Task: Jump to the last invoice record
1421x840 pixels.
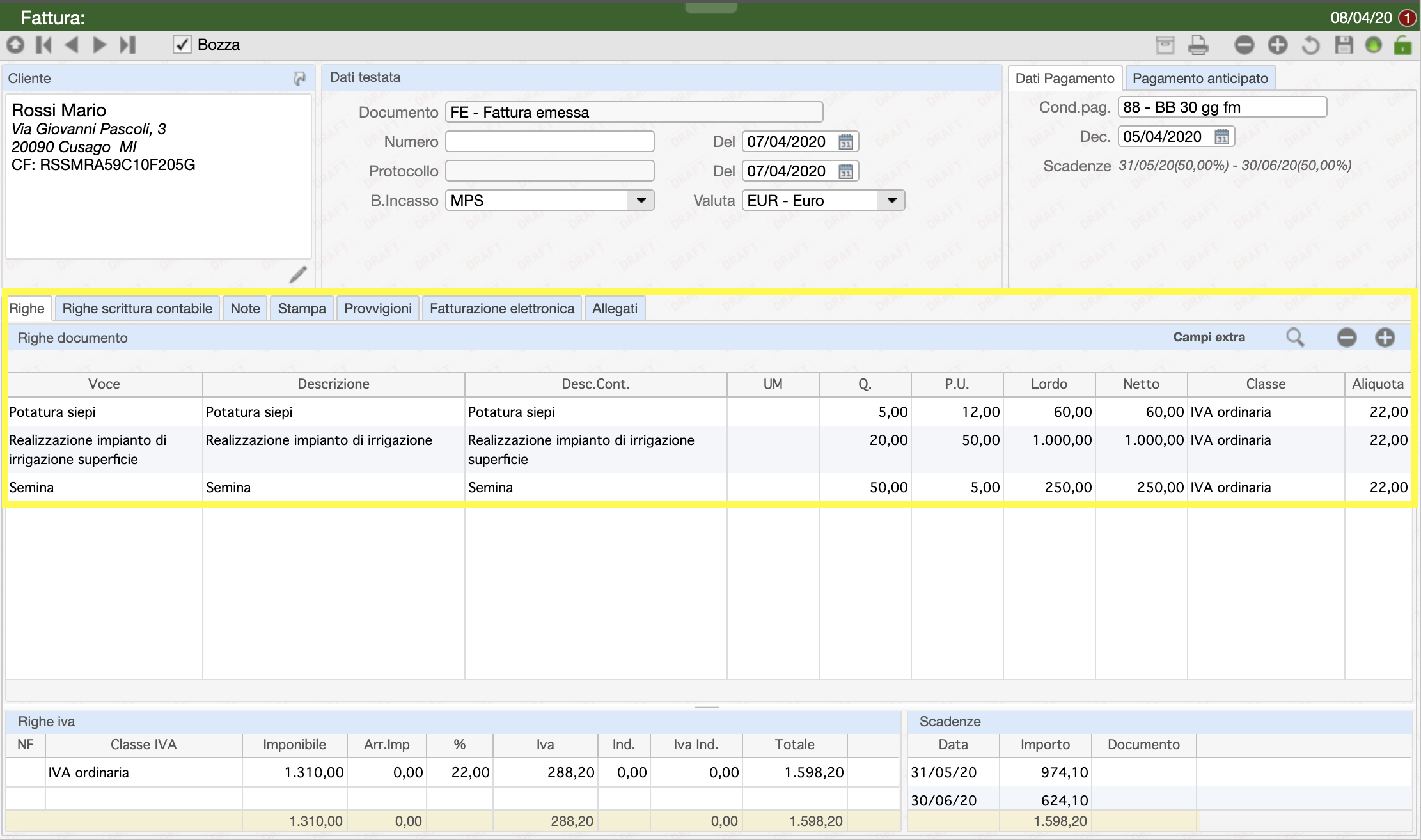Action: point(128,45)
